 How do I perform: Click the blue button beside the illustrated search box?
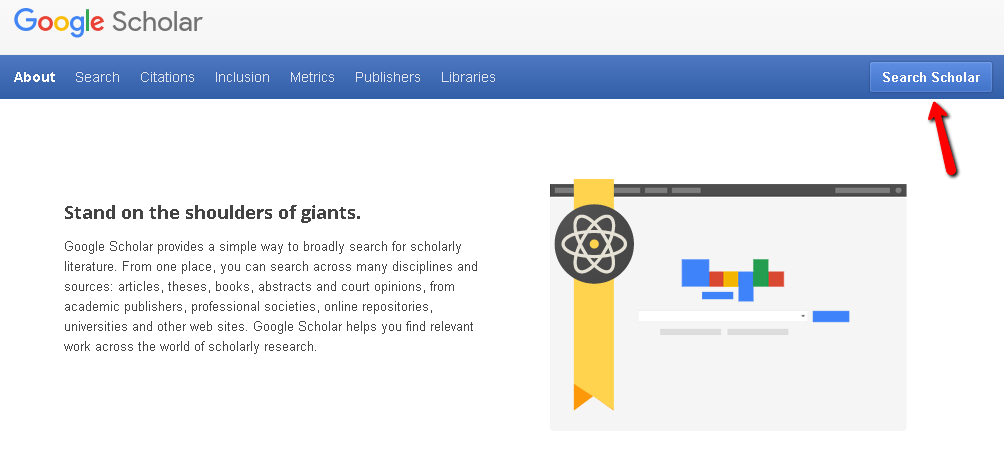tap(830, 316)
